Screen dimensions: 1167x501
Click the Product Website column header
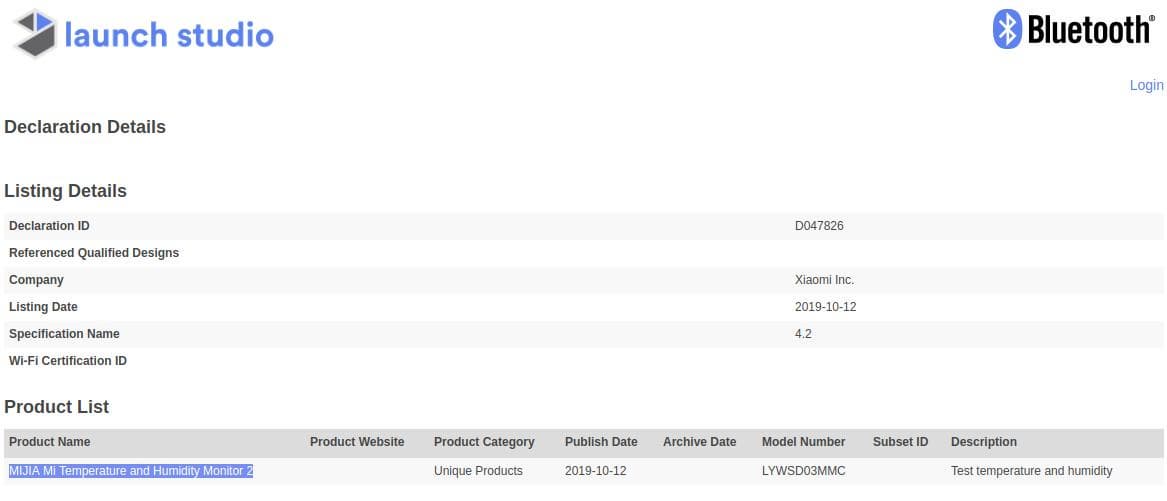[357, 442]
